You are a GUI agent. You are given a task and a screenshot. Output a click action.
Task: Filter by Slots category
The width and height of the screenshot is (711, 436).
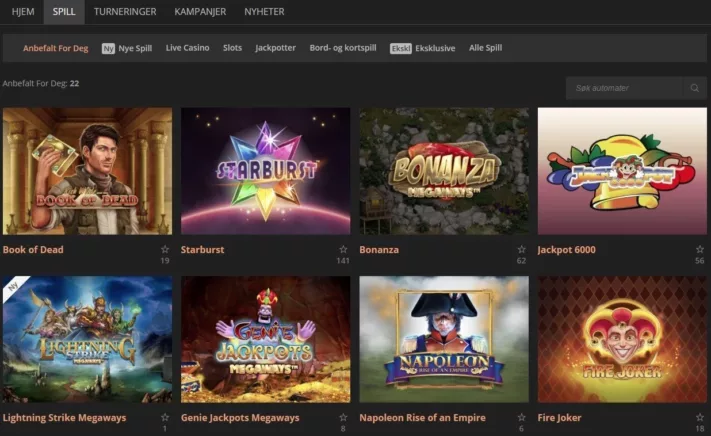coord(232,48)
